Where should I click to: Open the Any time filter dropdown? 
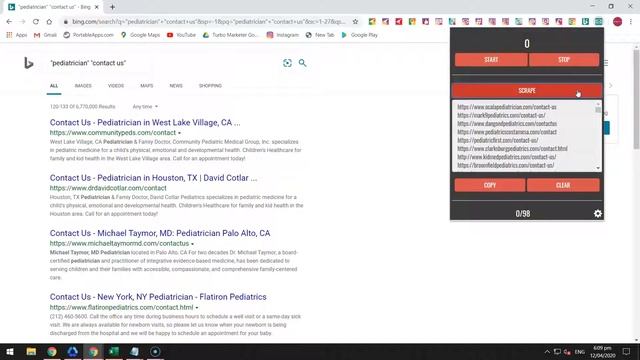(x=145, y=107)
